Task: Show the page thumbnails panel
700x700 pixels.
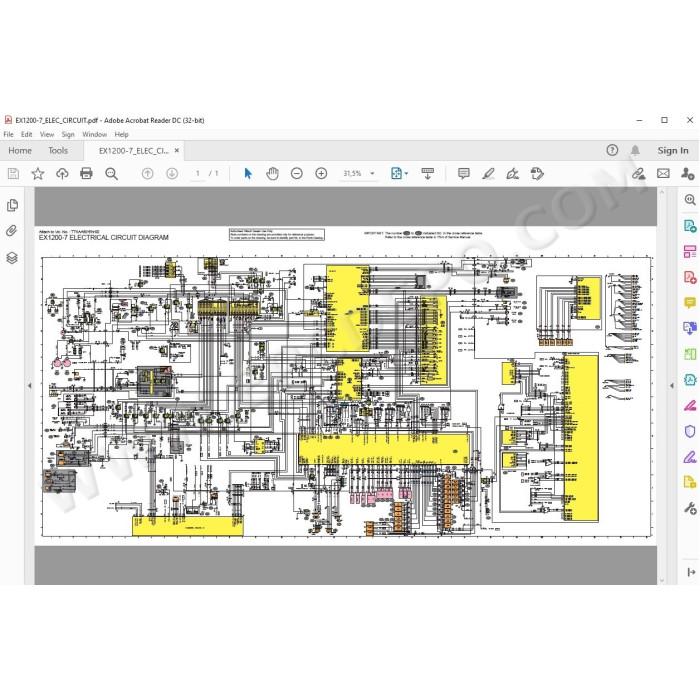Action: (12, 205)
